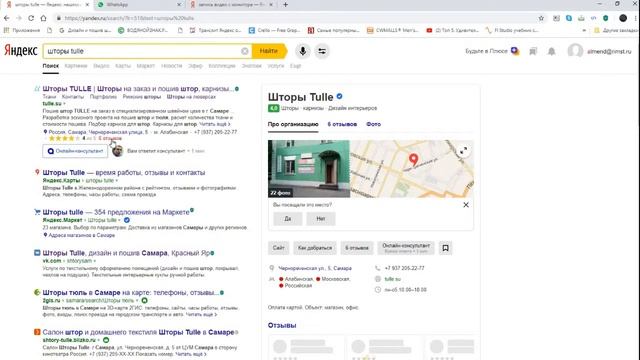Expand the map with the fullscreen arrows icon
The width and height of the screenshot is (640, 360).
463,151
